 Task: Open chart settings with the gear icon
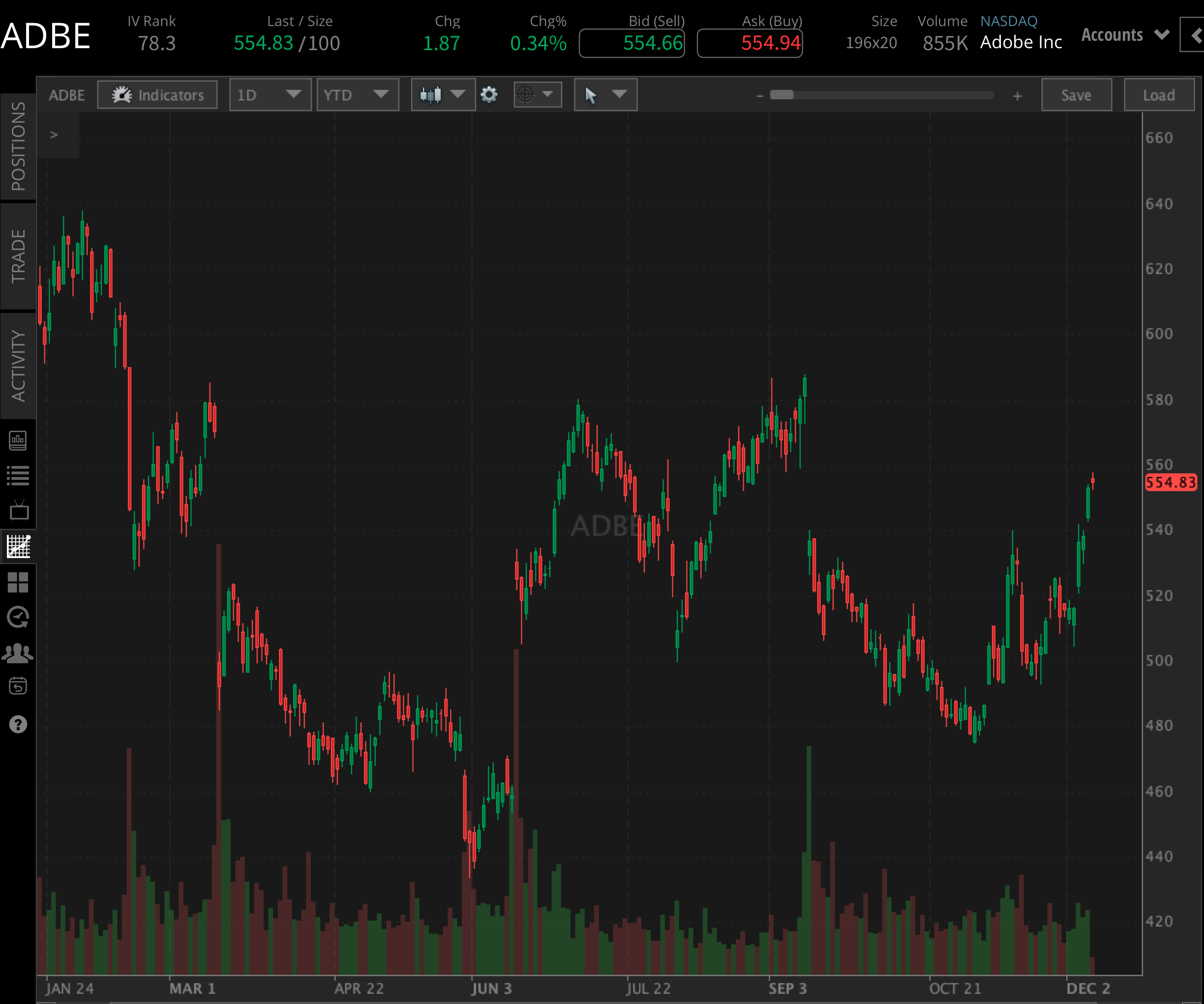coord(489,94)
